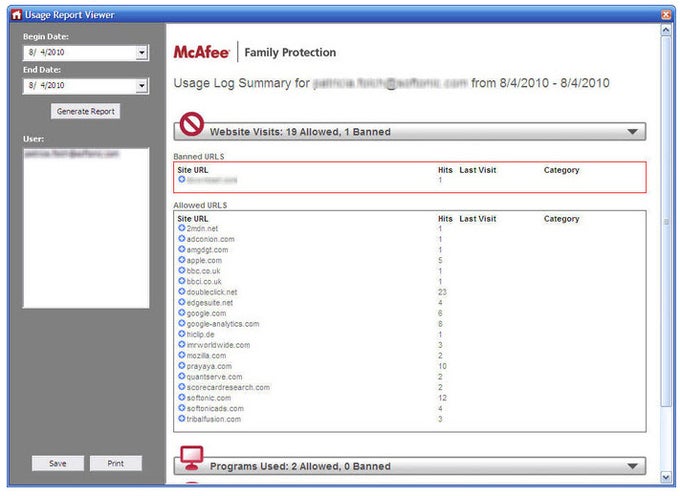Click the circle icon next to google-analytics.com
Image resolution: width=680 pixels, height=496 pixels.
(182, 323)
